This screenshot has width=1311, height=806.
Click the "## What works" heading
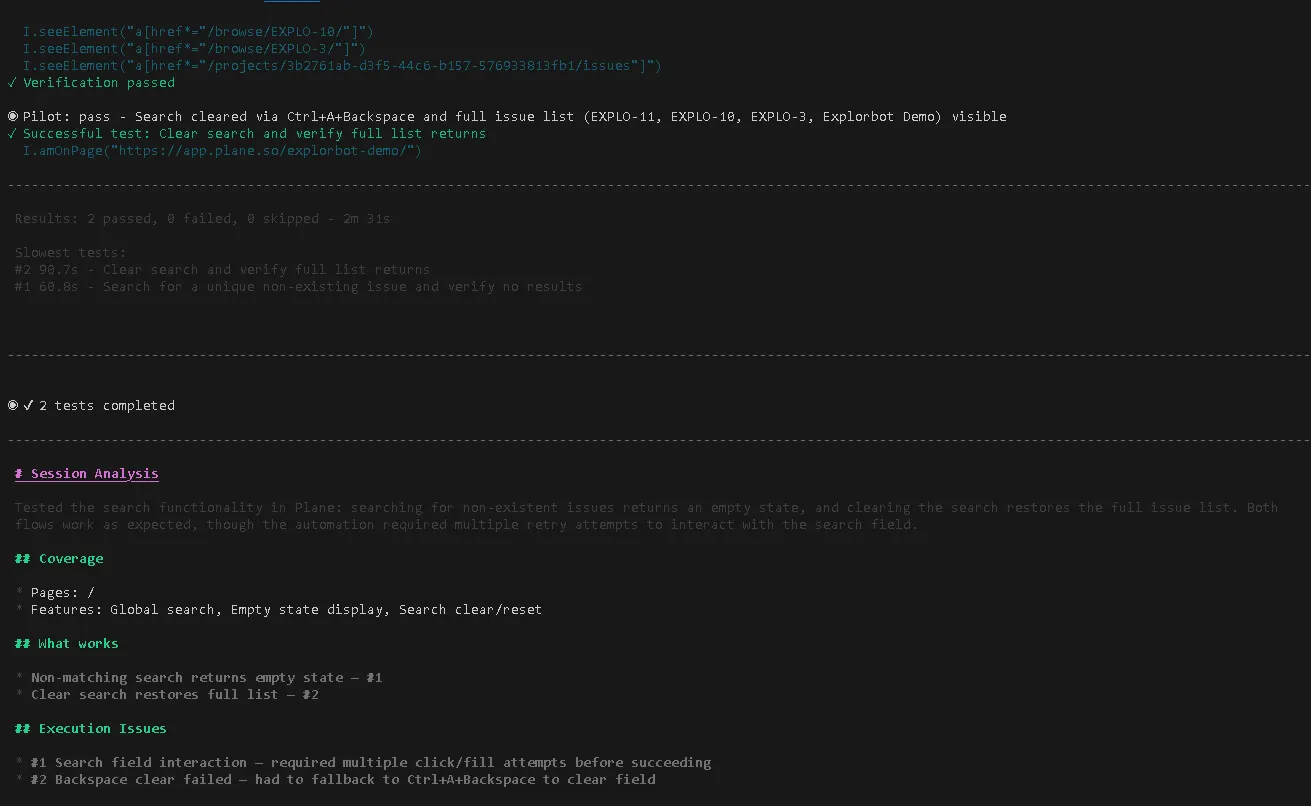67,644
